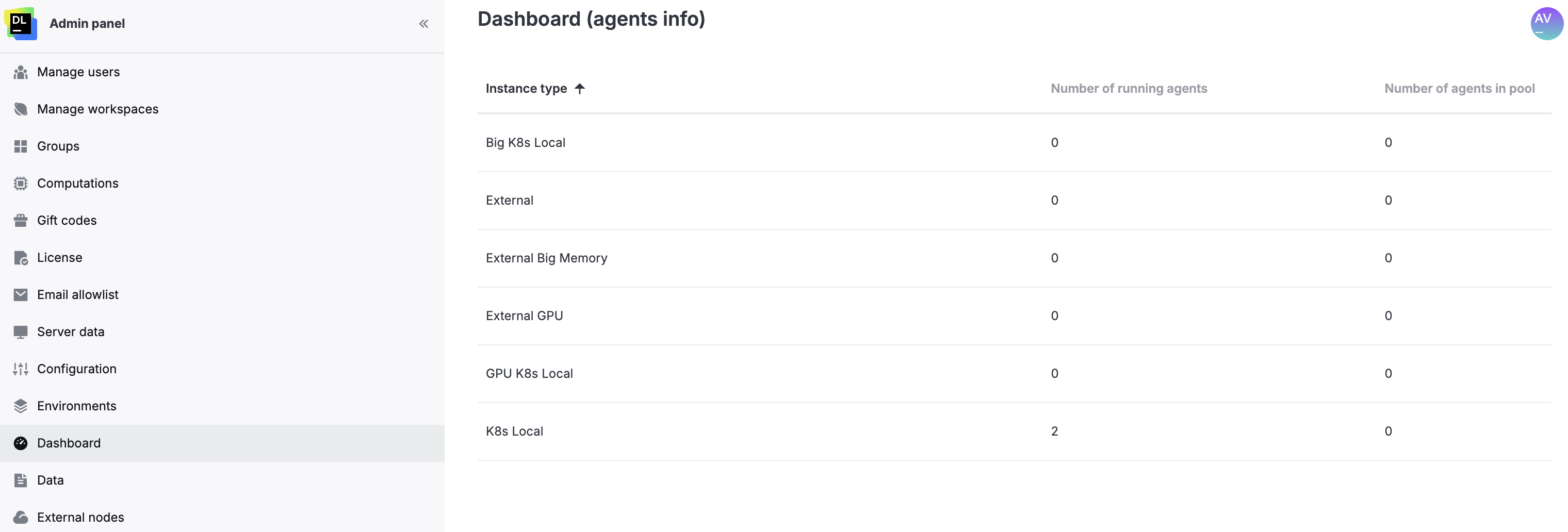The image size is (1568, 532).
Task: Open Email allowlist via its envelope icon
Action: click(x=21, y=294)
